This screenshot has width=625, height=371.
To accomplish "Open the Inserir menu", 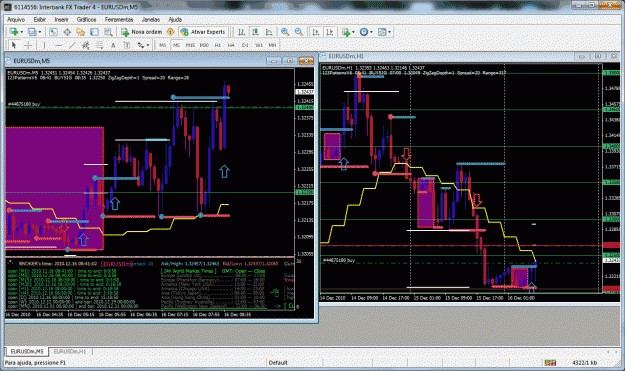I will point(61,20).
